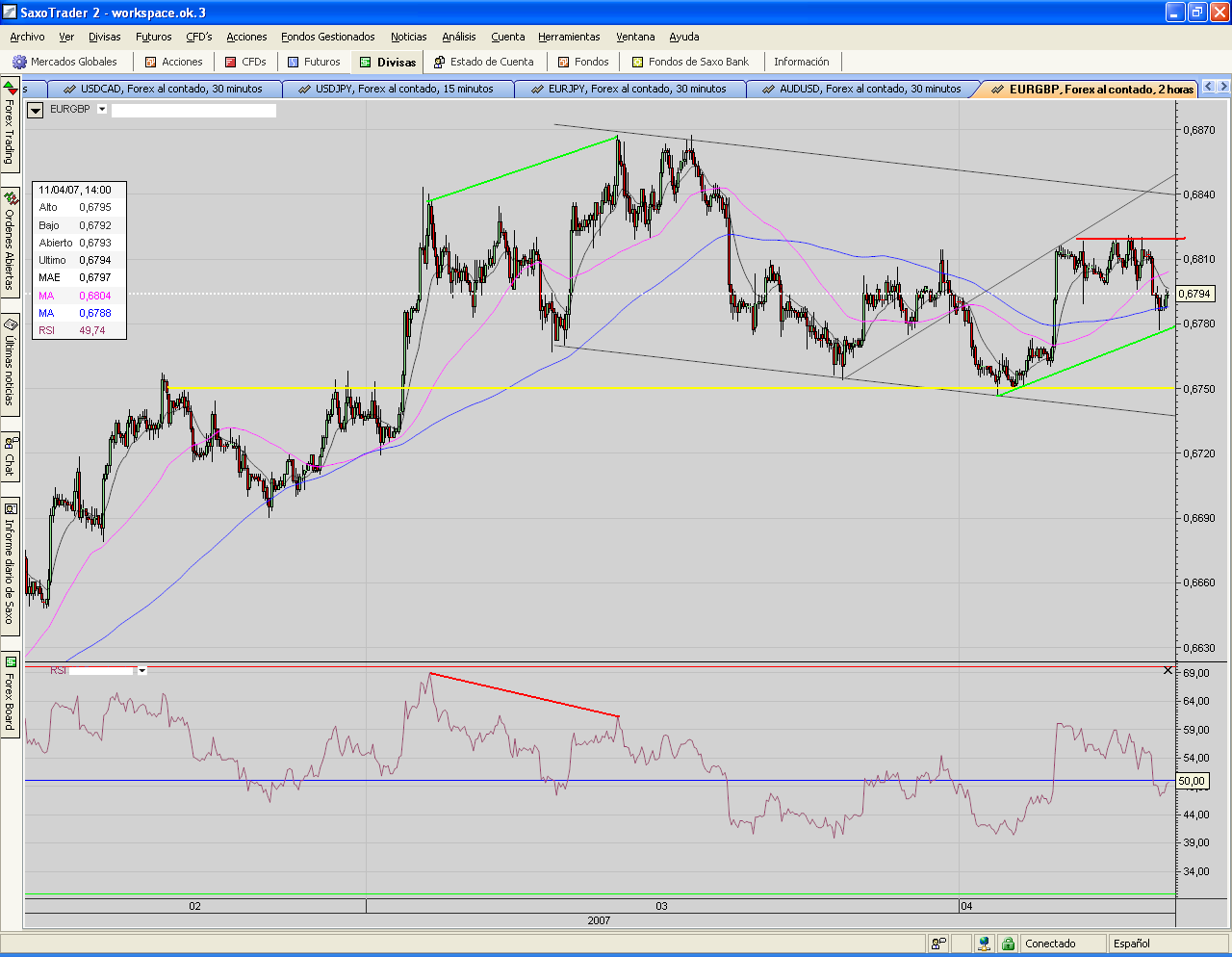This screenshot has height=957, width=1232.
Task: Click the Fondos de Saxo Bank icon
Action: click(638, 62)
